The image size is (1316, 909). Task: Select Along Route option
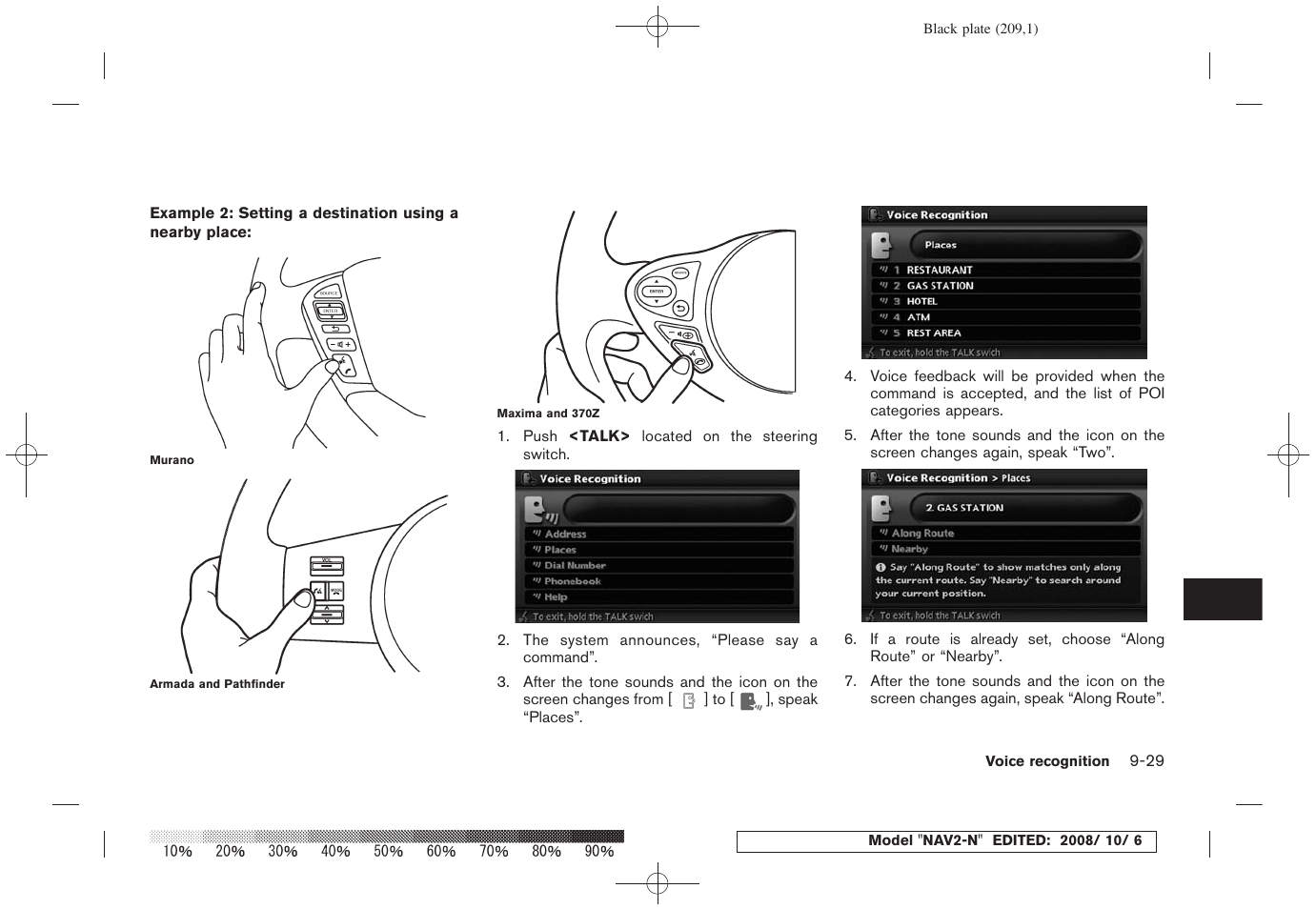(x=1006, y=534)
